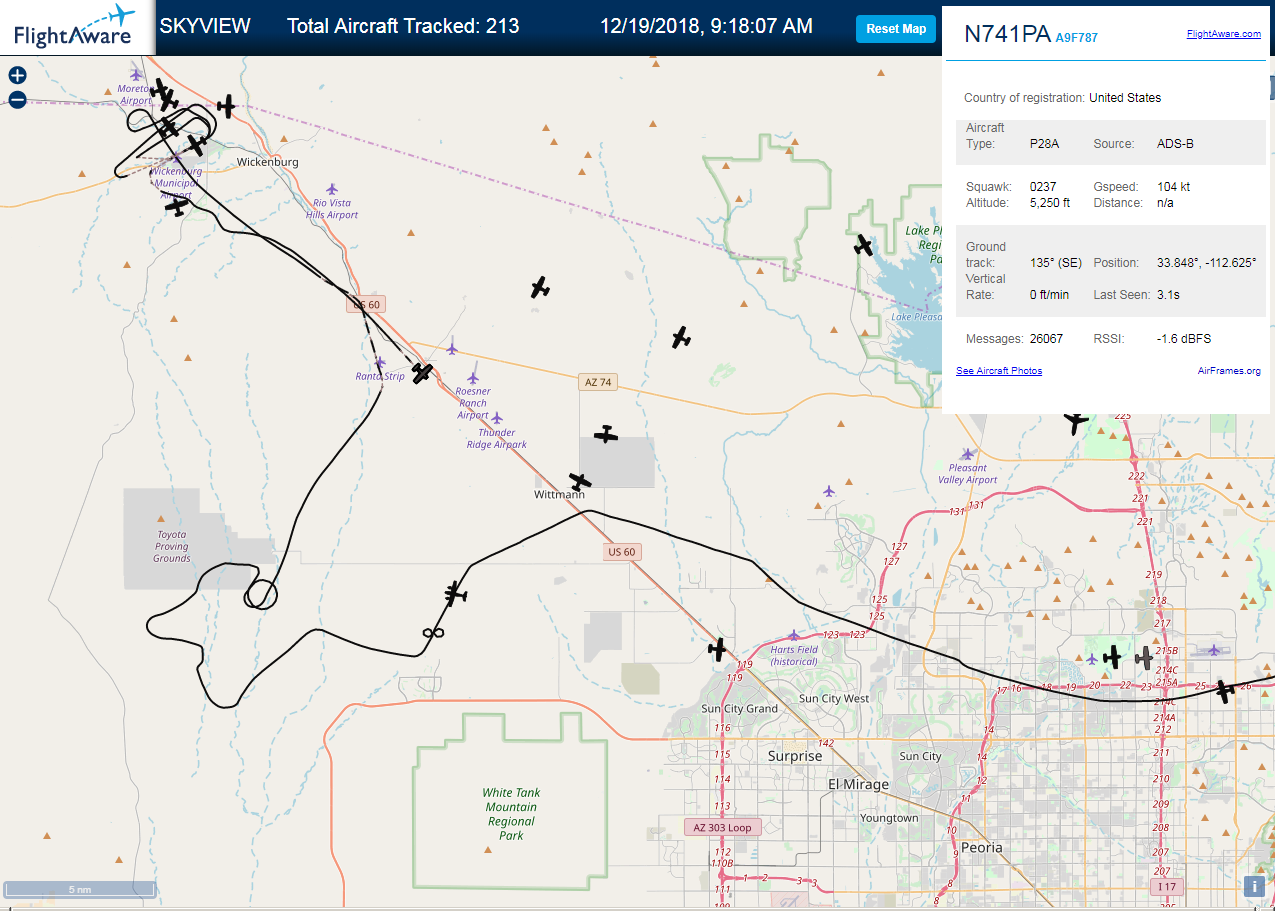Image resolution: width=1275 pixels, height=911 pixels.
Task: Select the squawk value 0237
Action: tap(1043, 187)
